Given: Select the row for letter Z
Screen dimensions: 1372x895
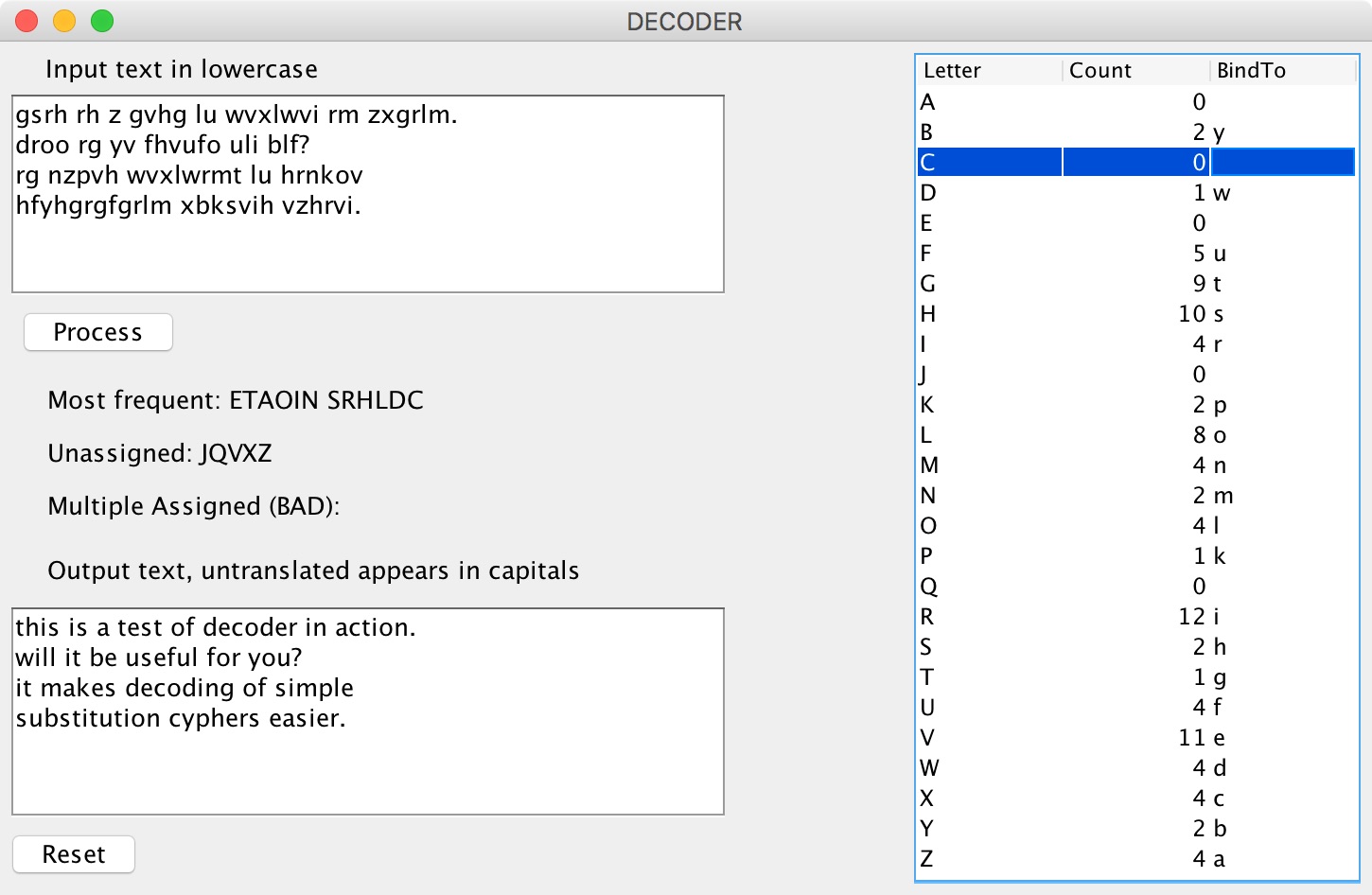Looking at the screenshot, I should [989, 859].
